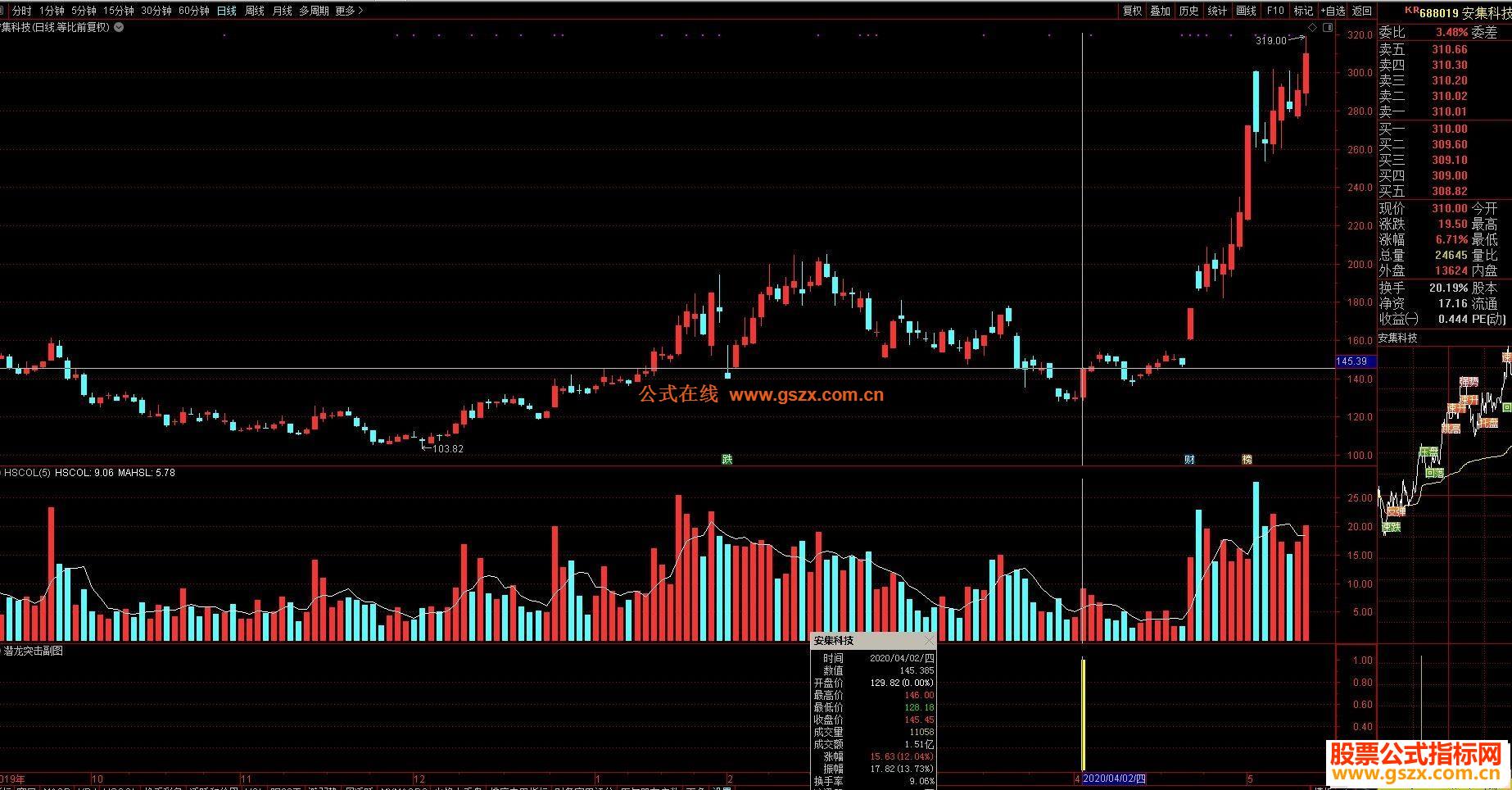The image size is (1512, 790).
Task: Click the HSCOL(5) indicator label
Action: coord(28,473)
